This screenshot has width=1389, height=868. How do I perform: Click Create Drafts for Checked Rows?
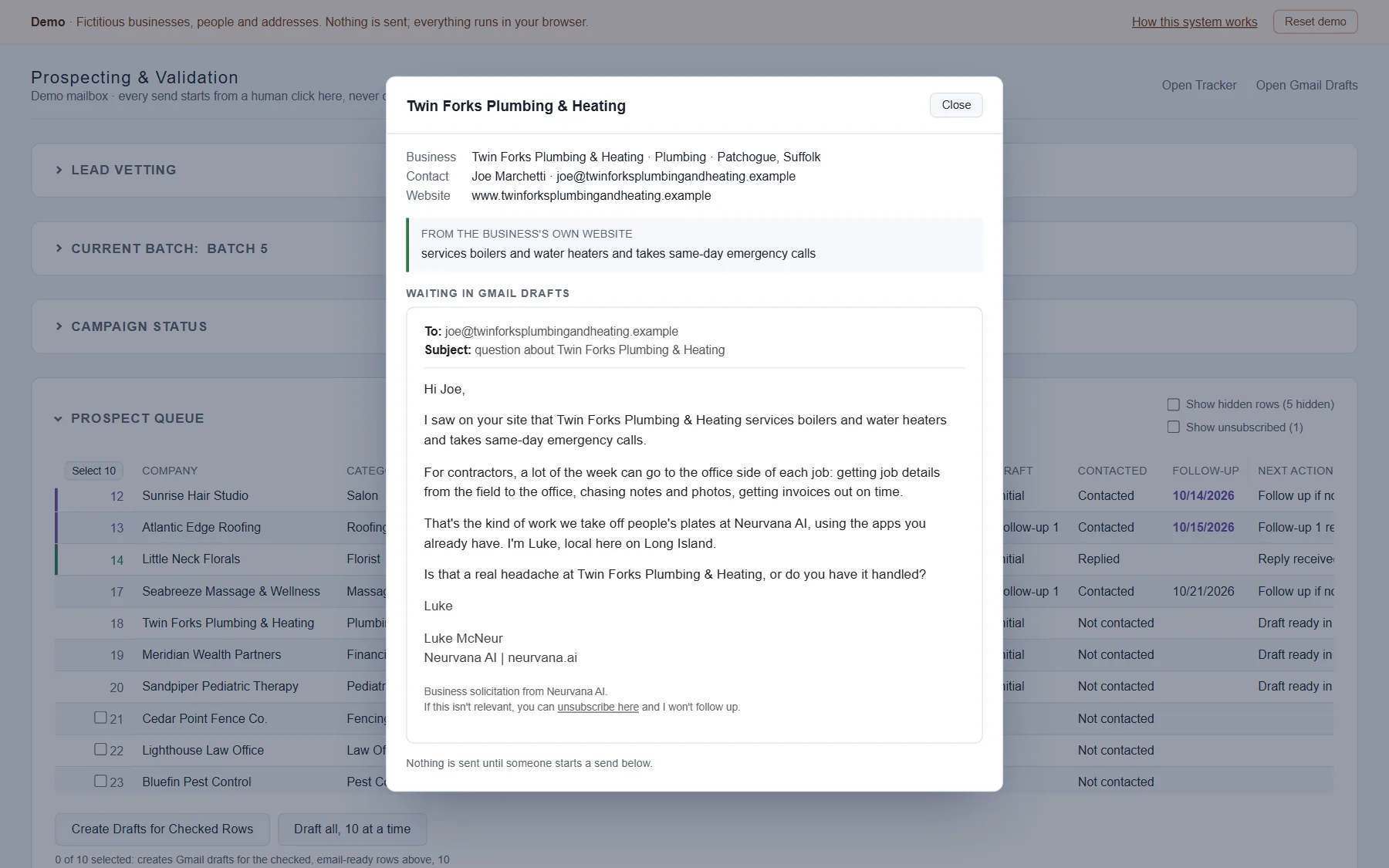pos(162,829)
